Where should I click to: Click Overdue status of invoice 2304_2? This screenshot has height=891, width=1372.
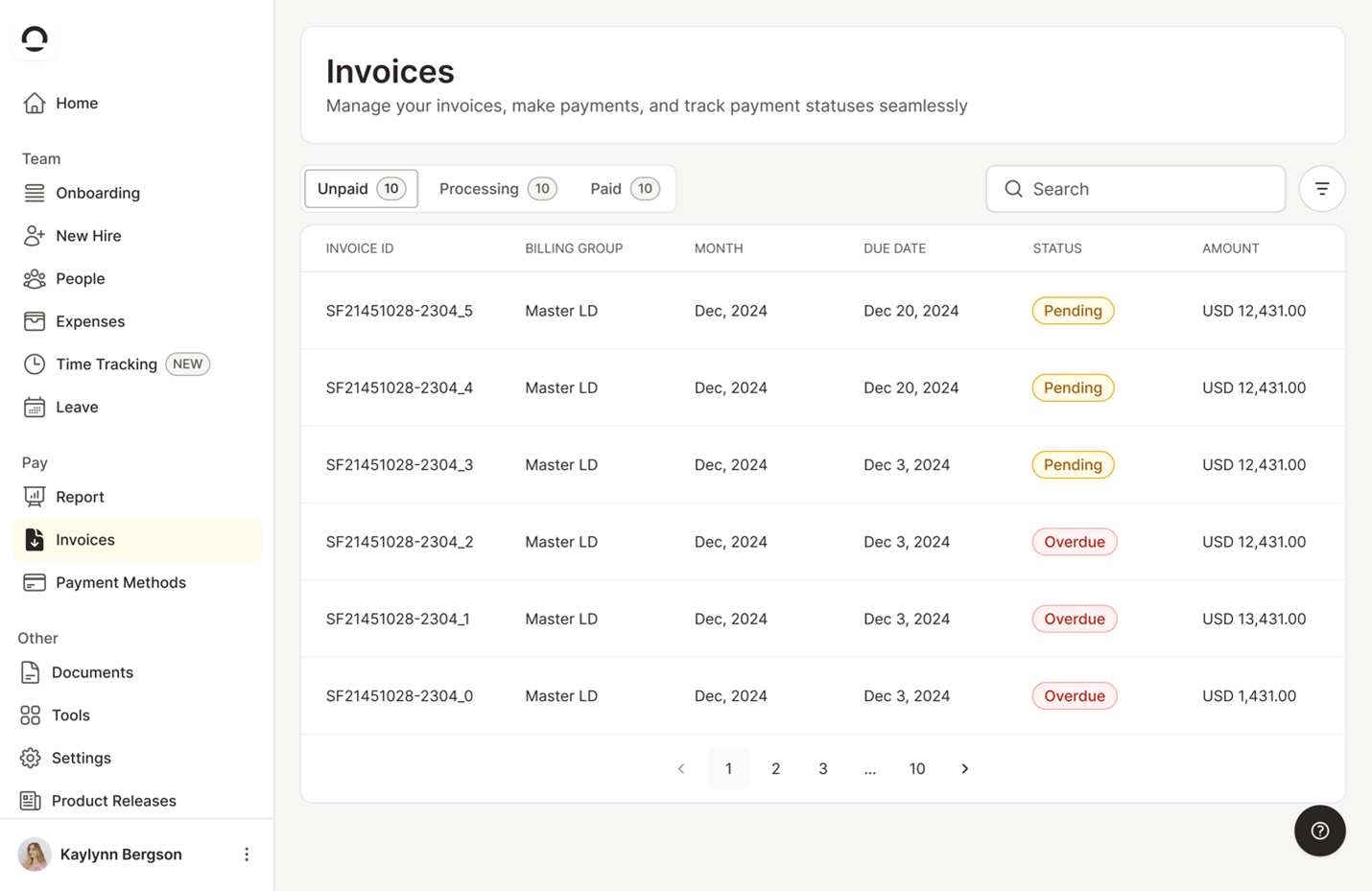[1075, 542]
